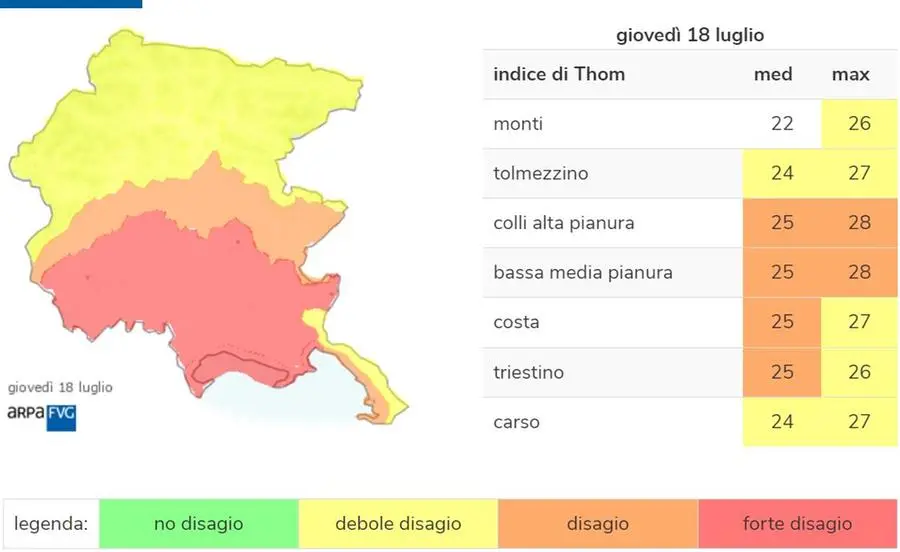Screen dimensions: 900x552
Task: Click the triestino med value 25 cell
Action: (x=782, y=372)
